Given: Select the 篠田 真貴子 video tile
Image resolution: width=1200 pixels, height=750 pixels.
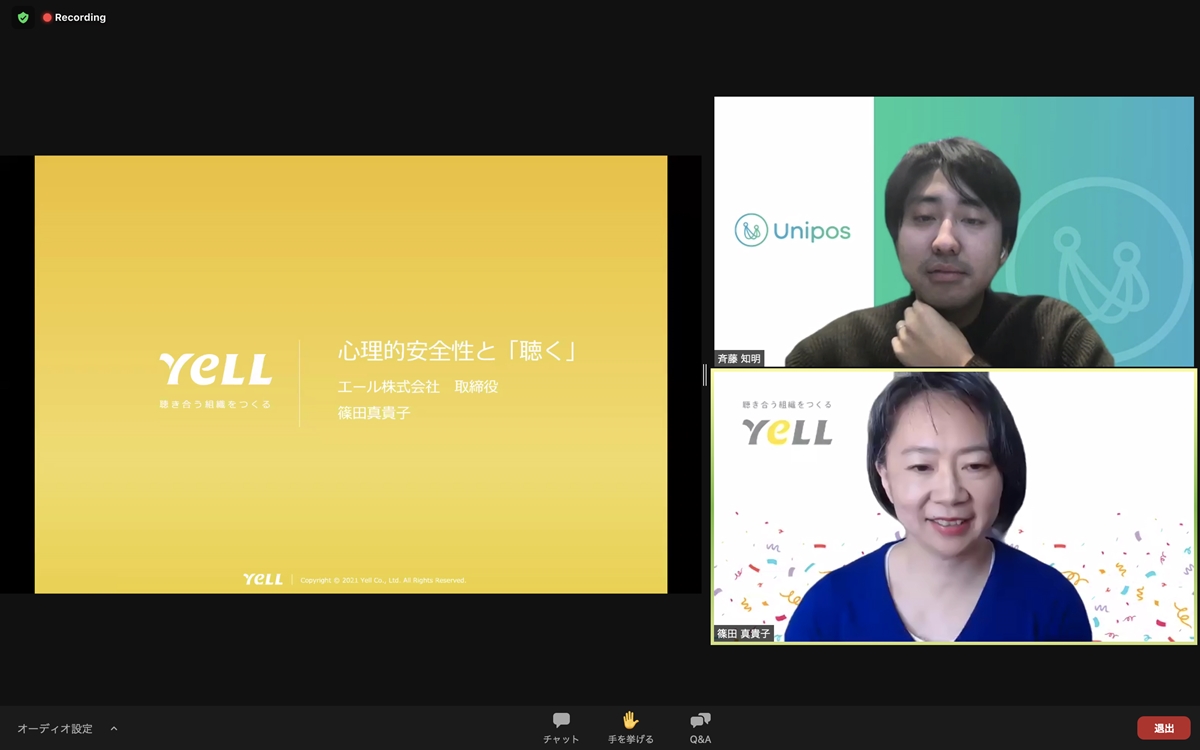Looking at the screenshot, I should click(954, 506).
